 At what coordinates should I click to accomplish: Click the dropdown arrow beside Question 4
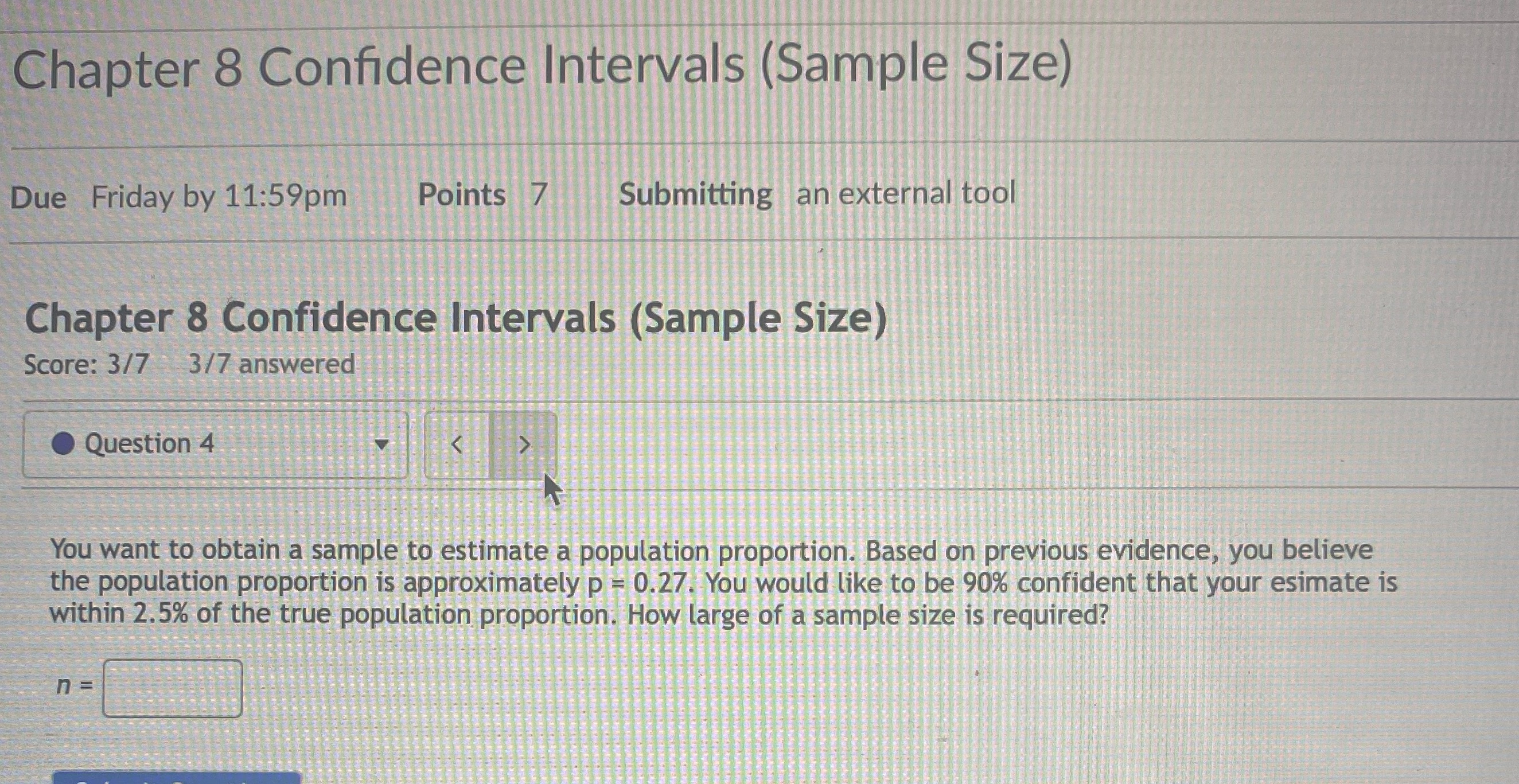point(382,446)
